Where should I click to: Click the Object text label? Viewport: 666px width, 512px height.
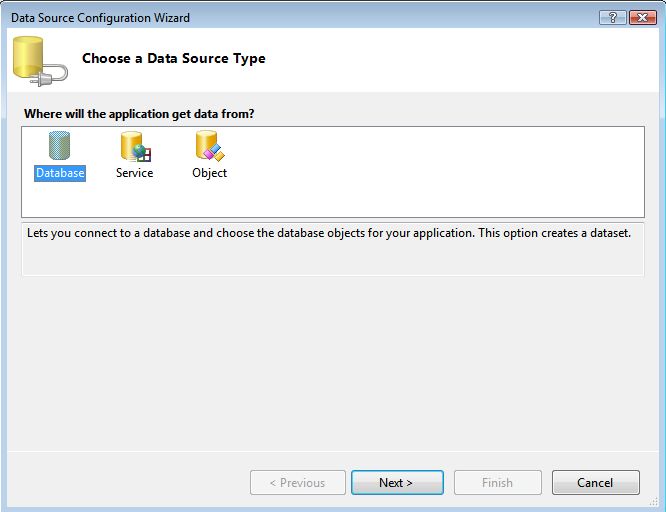pyautogui.click(x=209, y=173)
